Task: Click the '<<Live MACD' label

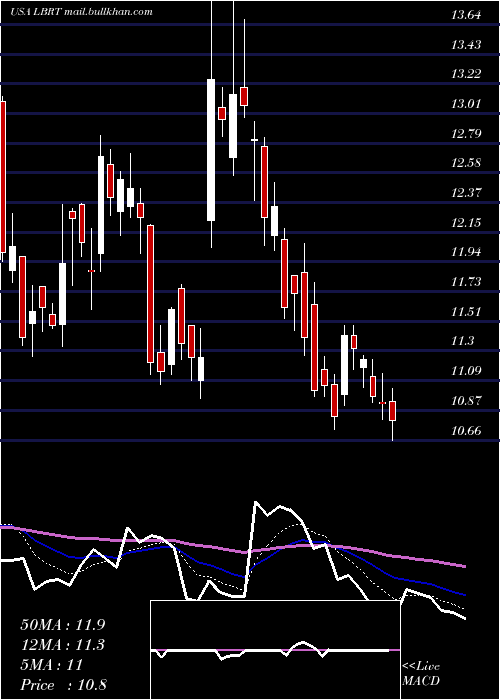Action: pos(421,673)
